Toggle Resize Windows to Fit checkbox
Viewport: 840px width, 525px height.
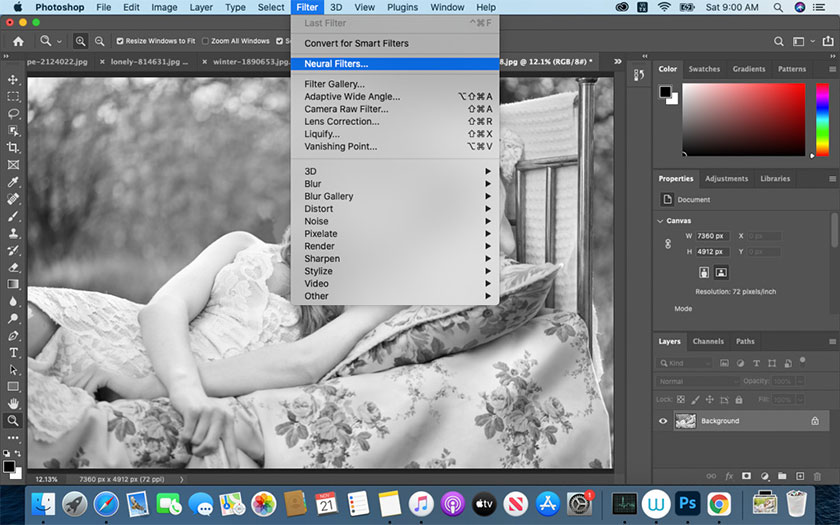pyautogui.click(x=120, y=41)
